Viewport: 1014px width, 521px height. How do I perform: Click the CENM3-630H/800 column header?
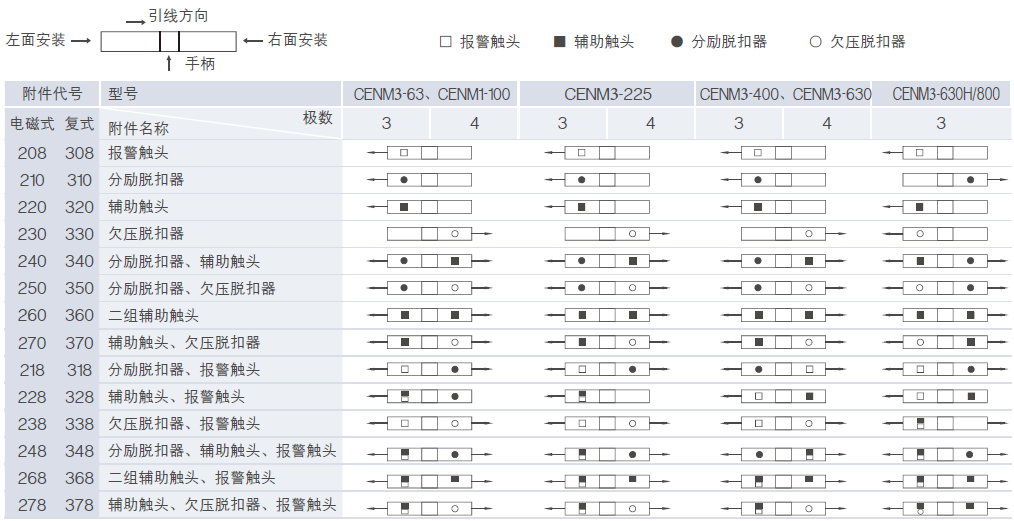[x=942, y=94]
